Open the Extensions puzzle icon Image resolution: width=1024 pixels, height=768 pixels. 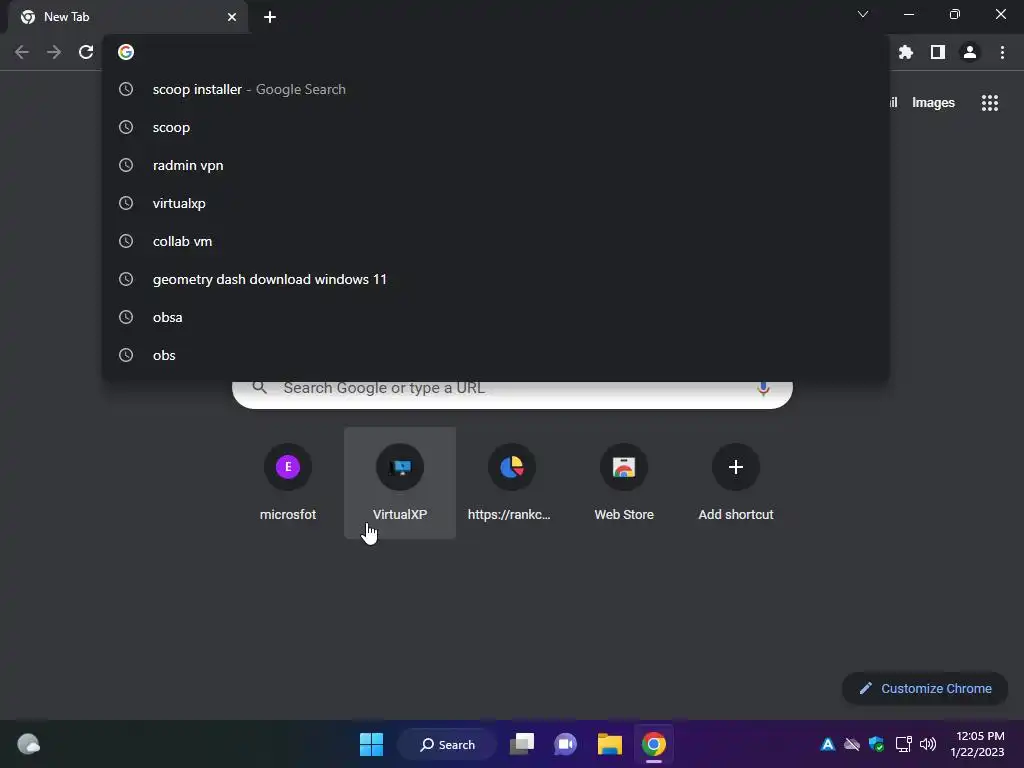(906, 52)
